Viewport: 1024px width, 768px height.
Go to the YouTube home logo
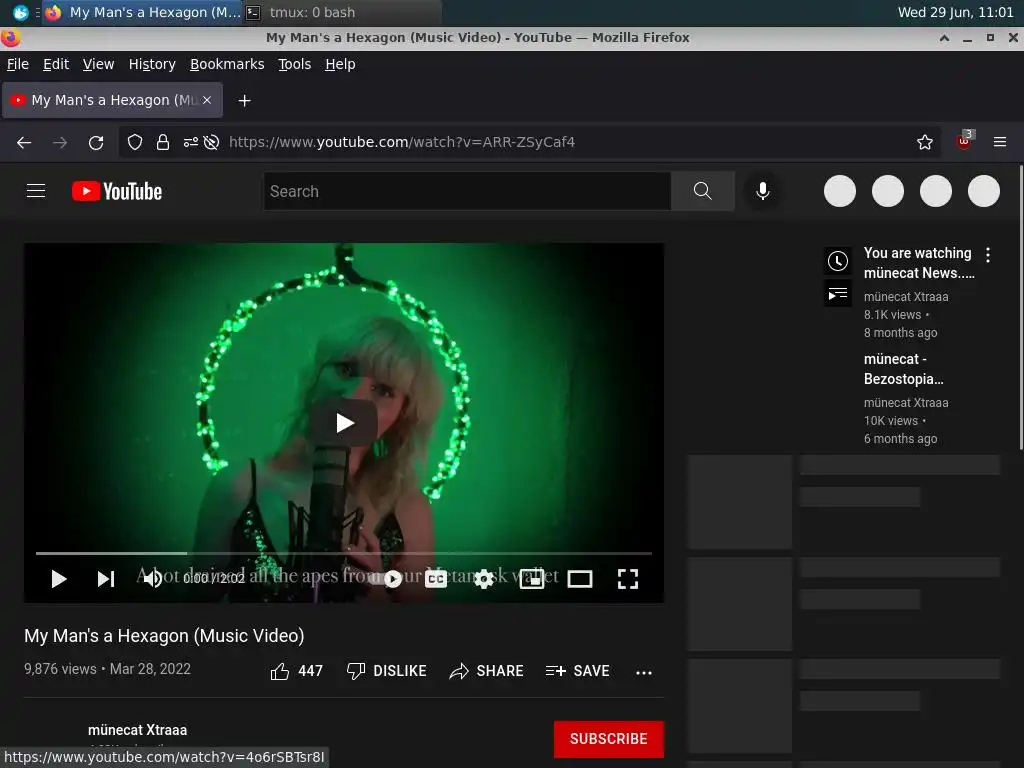[x=117, y=191]
